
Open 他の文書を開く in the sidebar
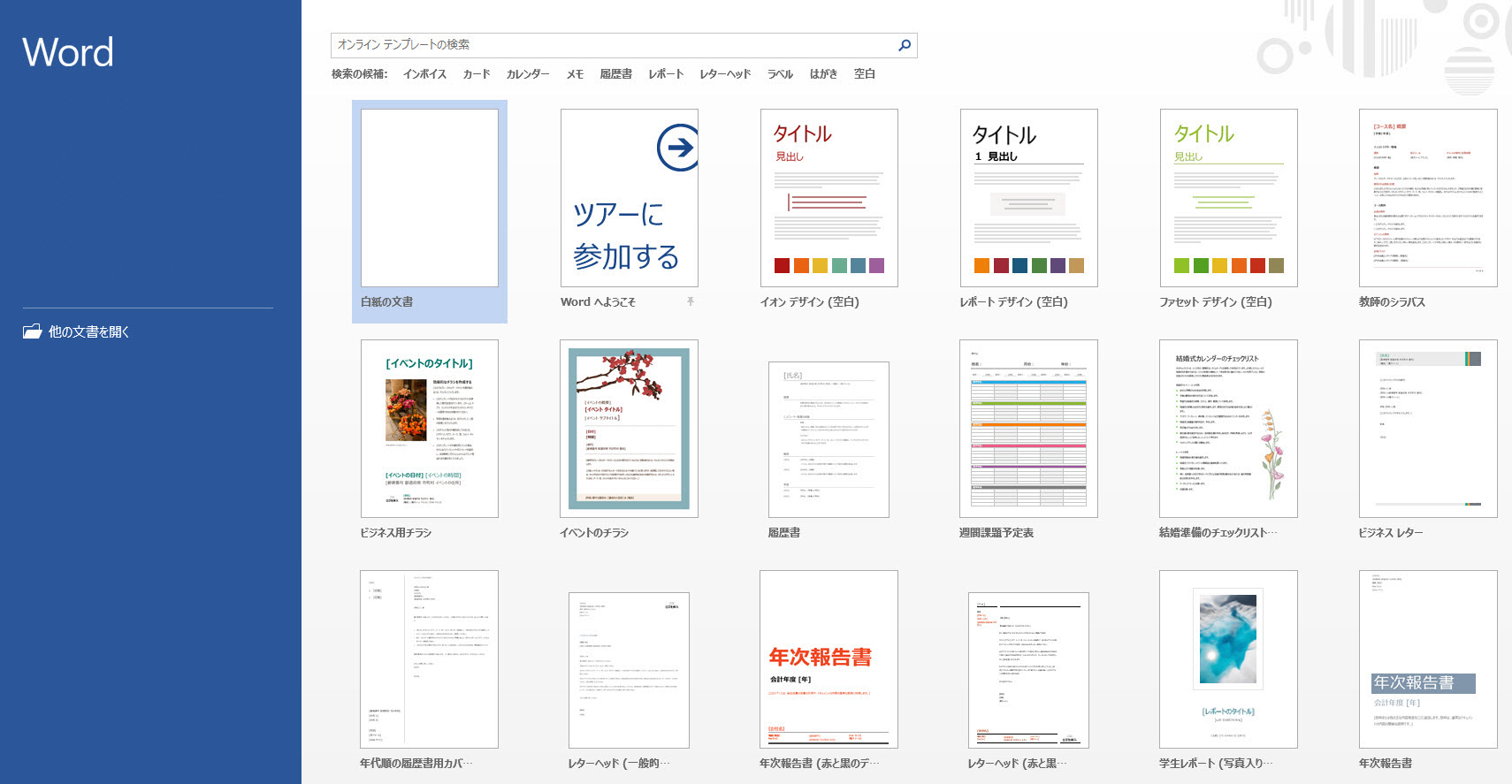coord(76,331)
